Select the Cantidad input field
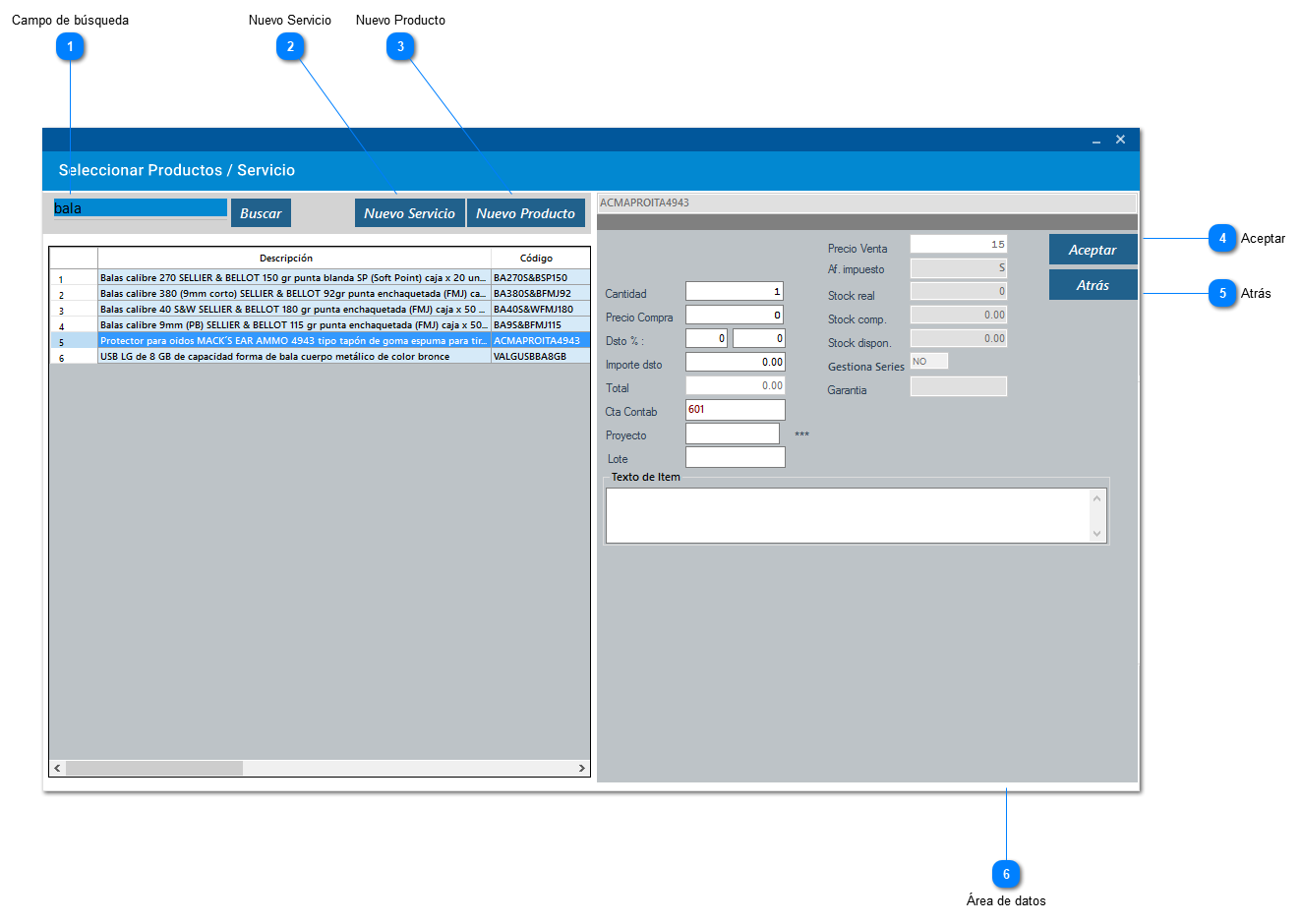Screen dimensions: 1301x924 735,291
